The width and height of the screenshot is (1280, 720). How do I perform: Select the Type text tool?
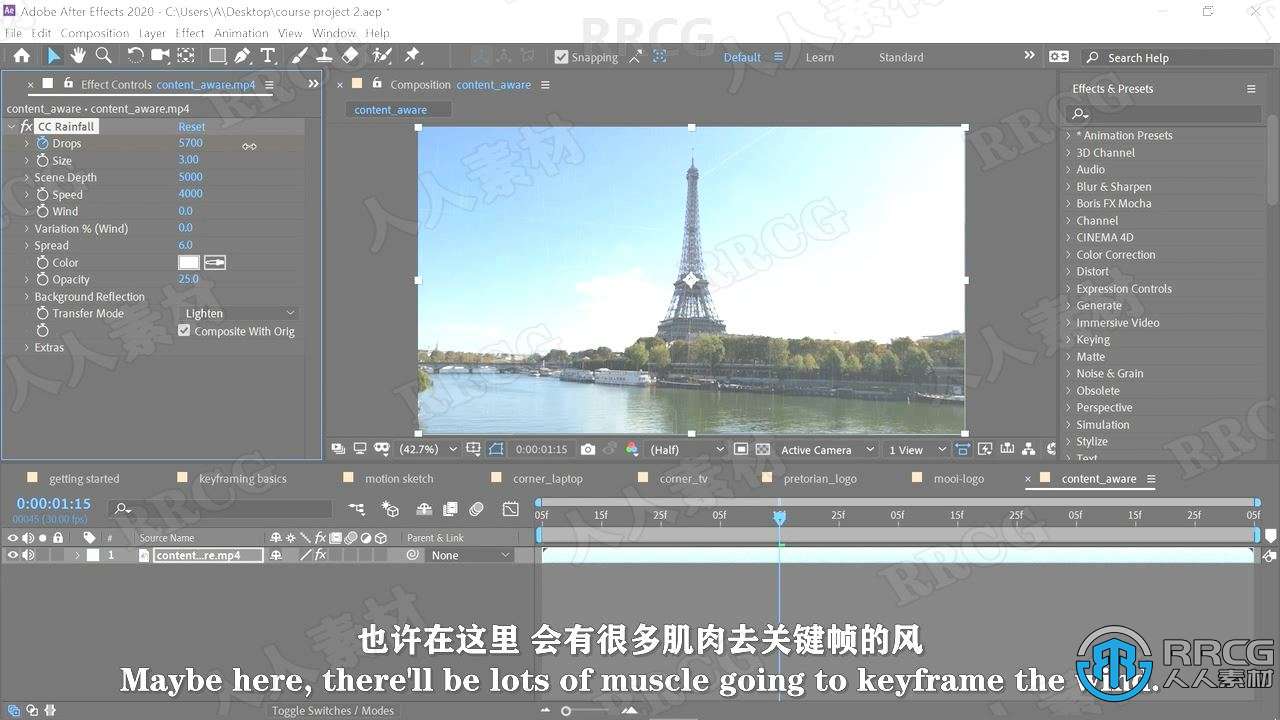tap(267, 56)
